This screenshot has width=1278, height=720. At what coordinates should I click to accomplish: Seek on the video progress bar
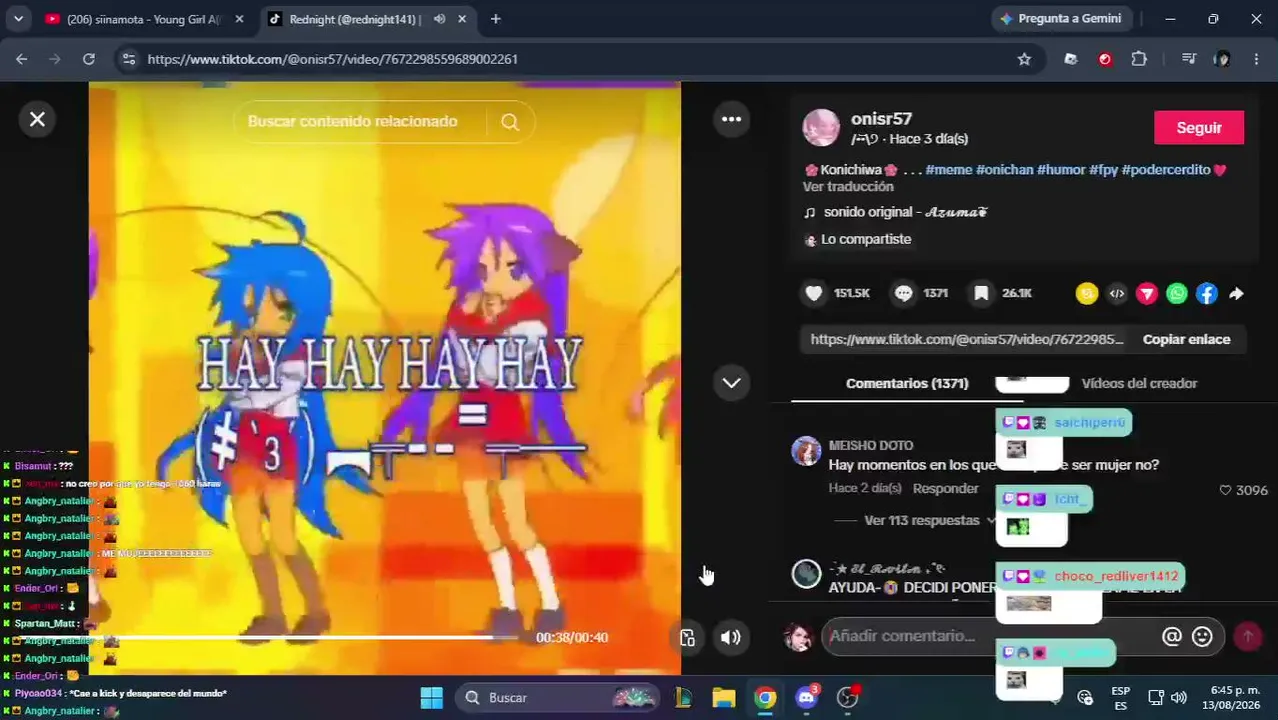point(310,637)
